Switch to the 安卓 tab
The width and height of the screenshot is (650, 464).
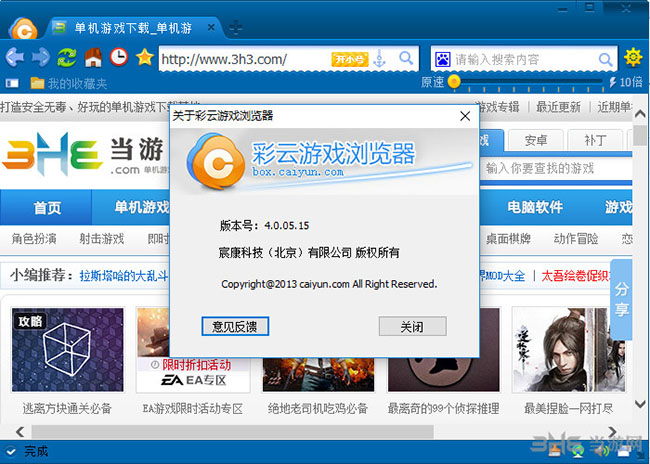pos(536,141)
